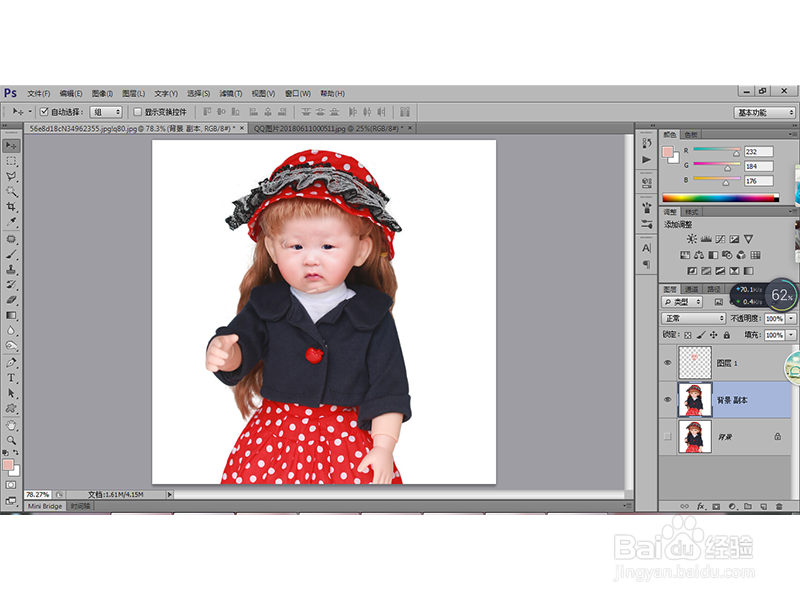Open the workspace Essentials dropdown

764,112
